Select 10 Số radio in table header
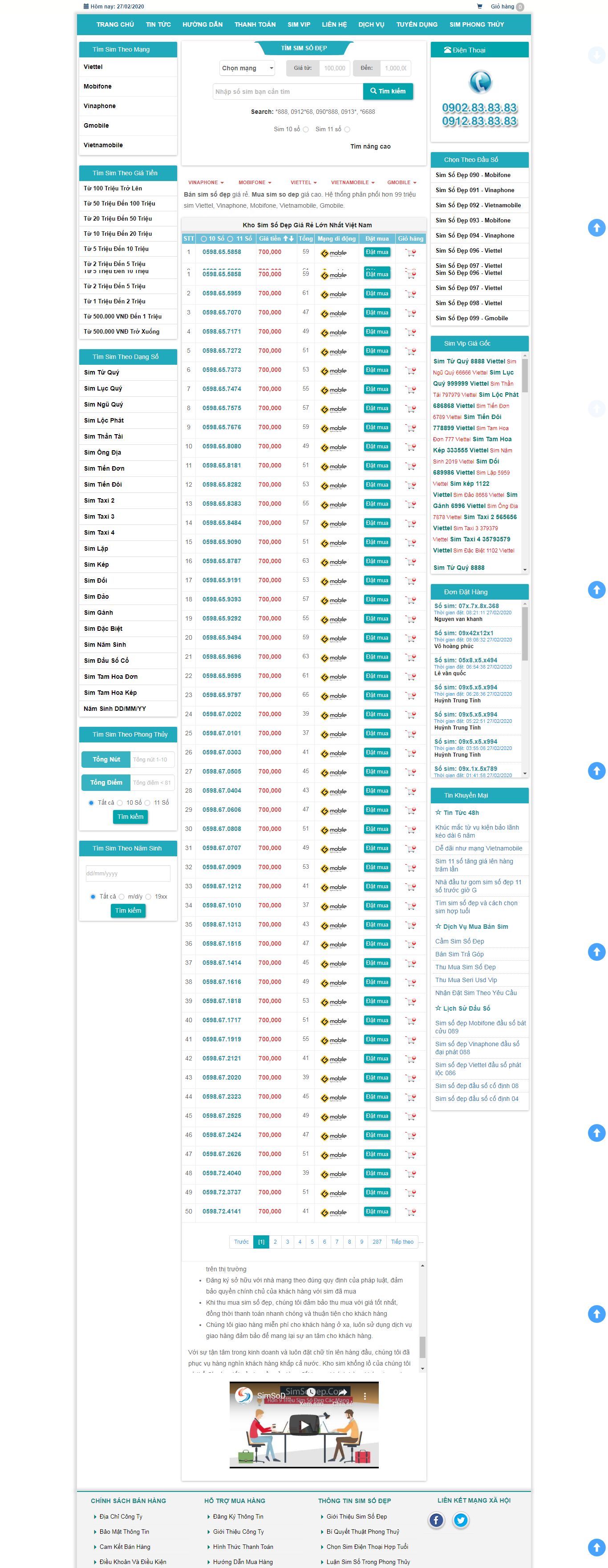 [204, 238]
